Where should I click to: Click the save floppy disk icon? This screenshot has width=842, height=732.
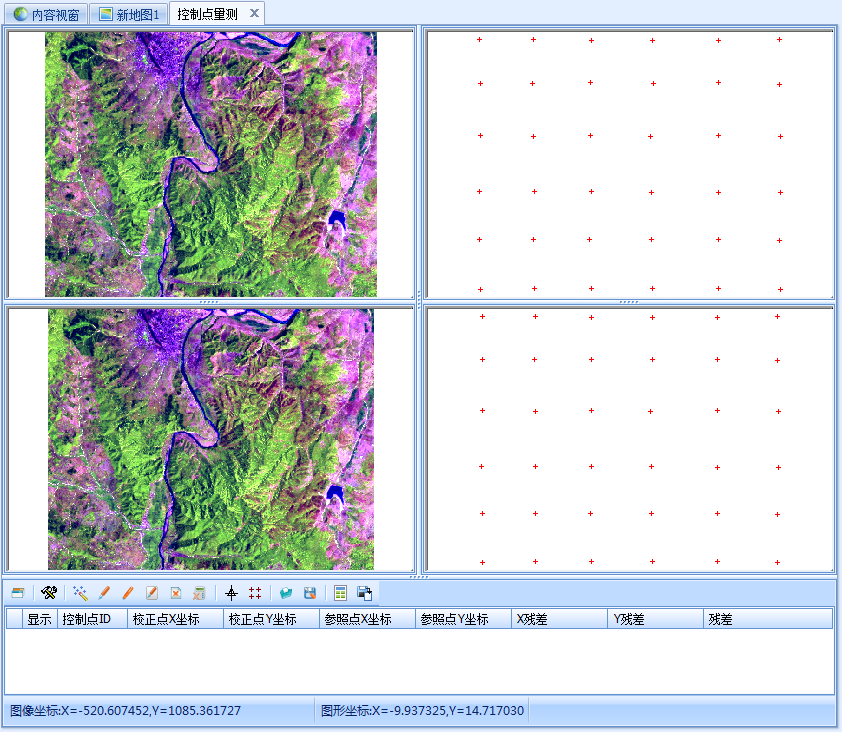pyautogui.click(x=310, y=593)
